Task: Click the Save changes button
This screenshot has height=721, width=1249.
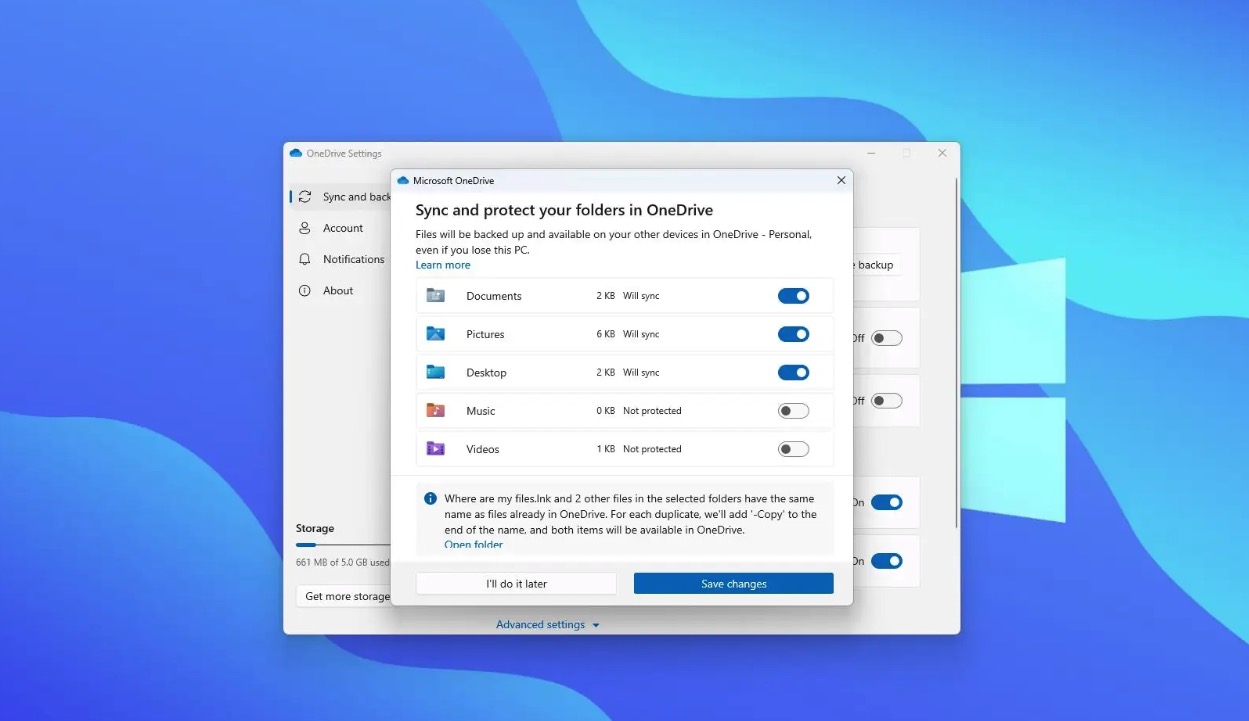Action: click(x=733, y=584)
